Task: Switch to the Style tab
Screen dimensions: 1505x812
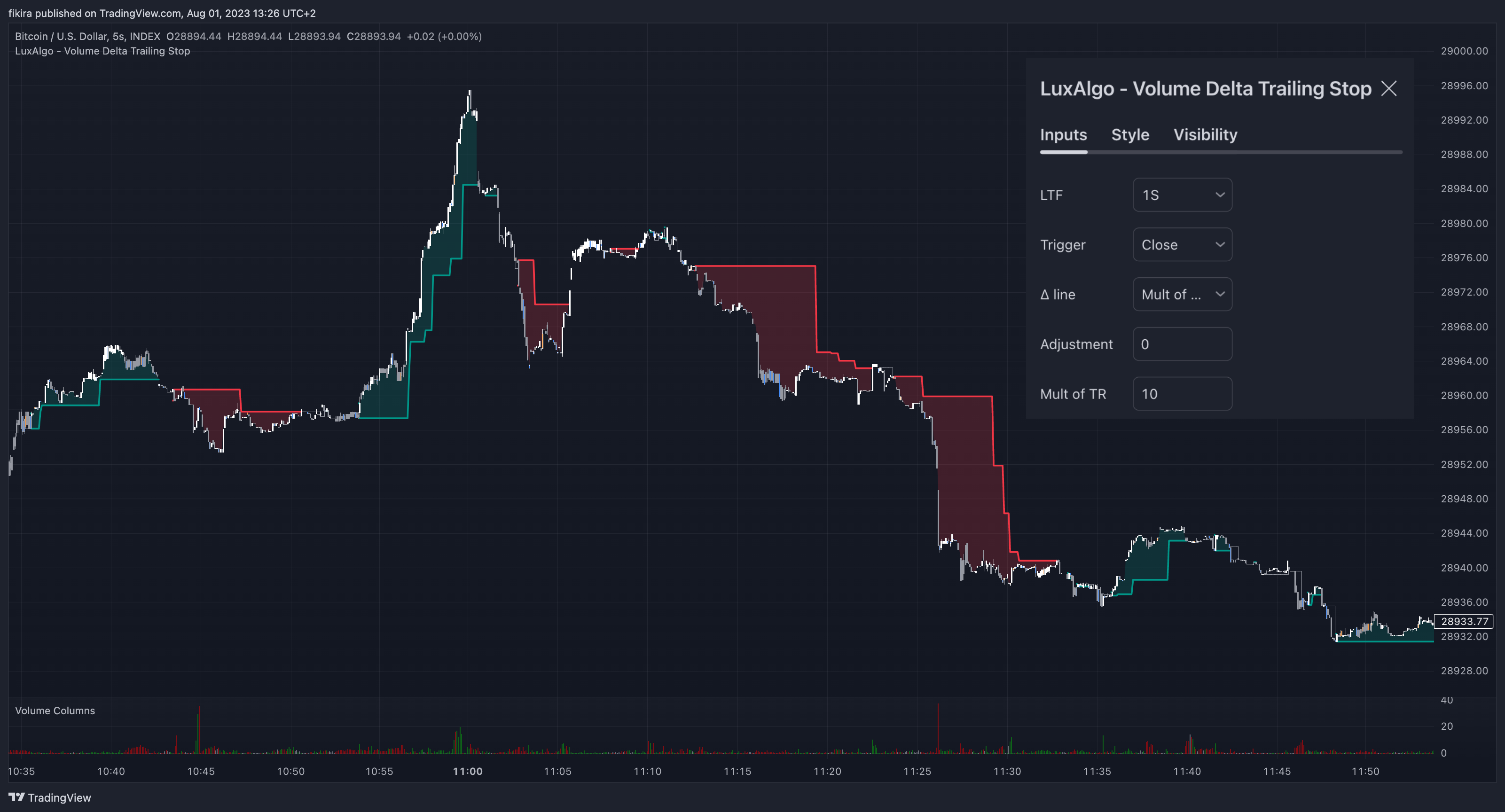Action: [1130, 135]
